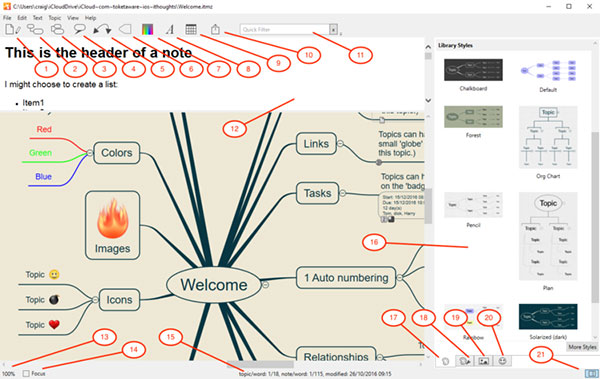Open the Topic menu
The image size is (600, 379).
[x=55, y=18]
